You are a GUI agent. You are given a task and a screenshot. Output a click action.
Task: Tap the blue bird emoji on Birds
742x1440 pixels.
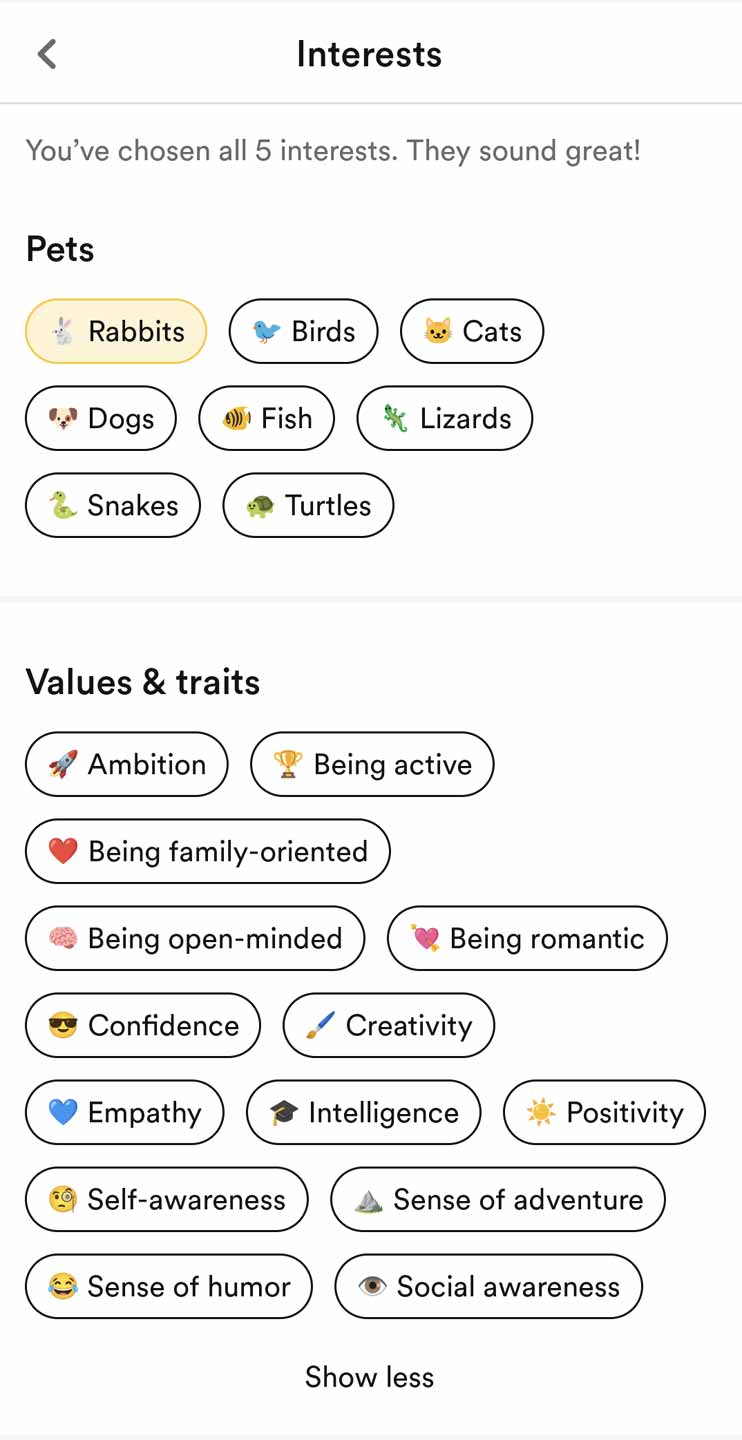266,331
